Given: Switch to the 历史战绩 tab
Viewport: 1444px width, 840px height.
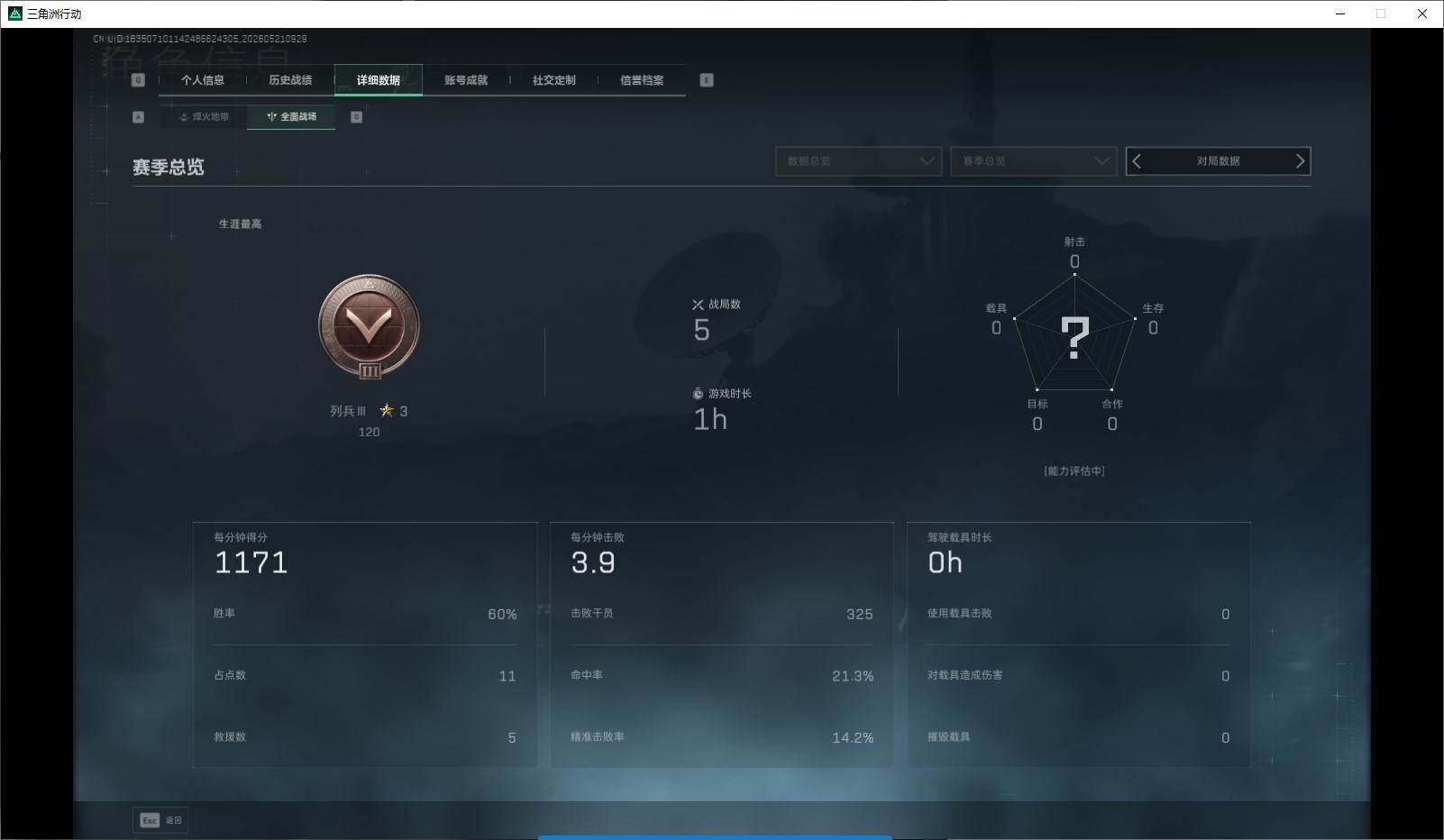Looking at the screenshot, I should (290, 80).
